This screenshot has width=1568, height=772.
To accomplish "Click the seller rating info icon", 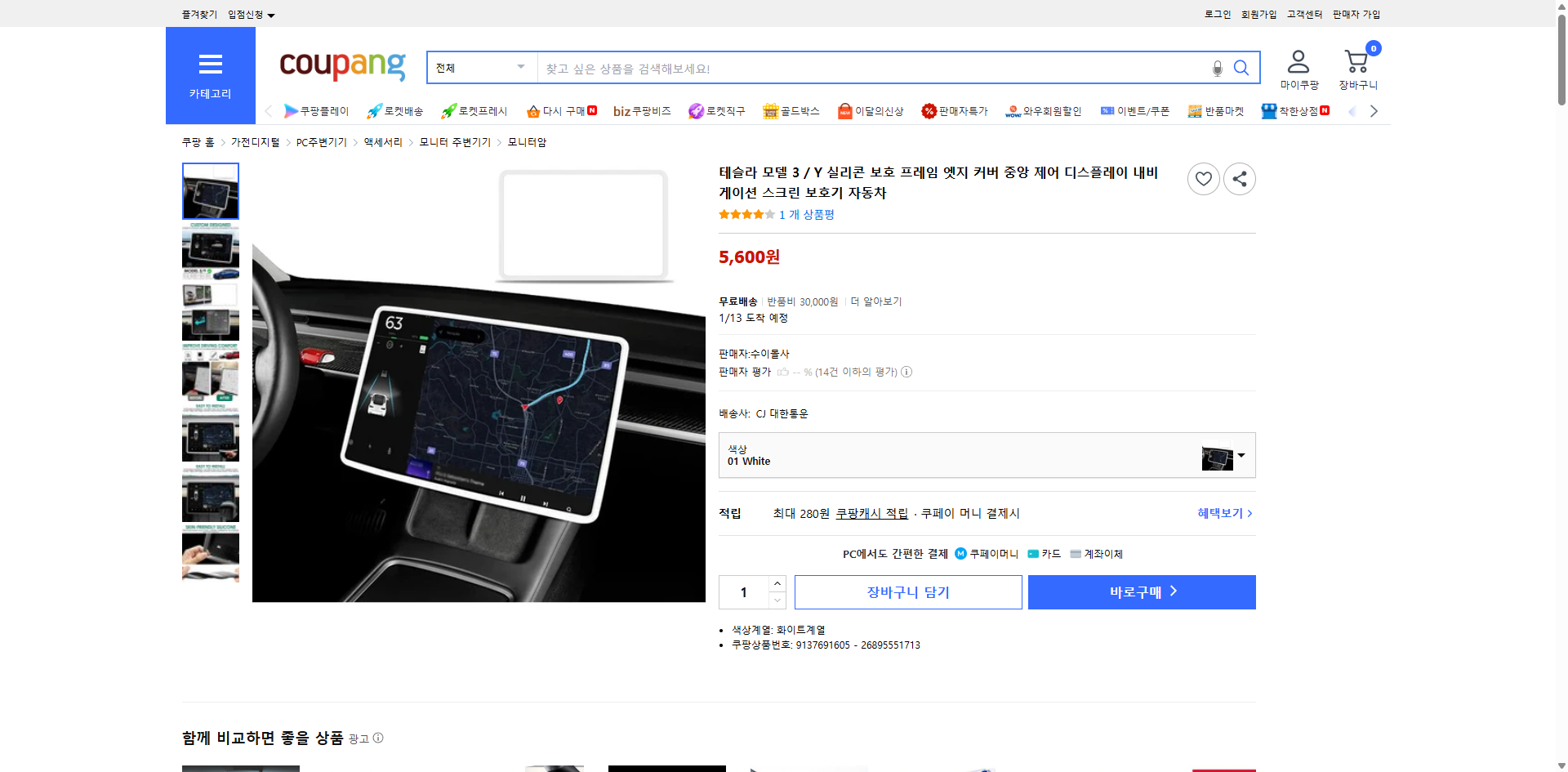I will pyautogui.click(x=906, y=372).
